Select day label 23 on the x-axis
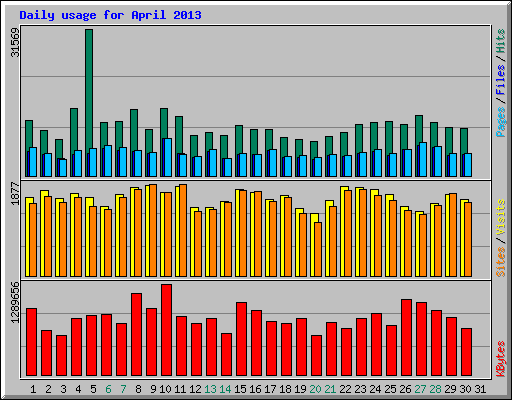This screenshot has height=400, width=512. 360,389
